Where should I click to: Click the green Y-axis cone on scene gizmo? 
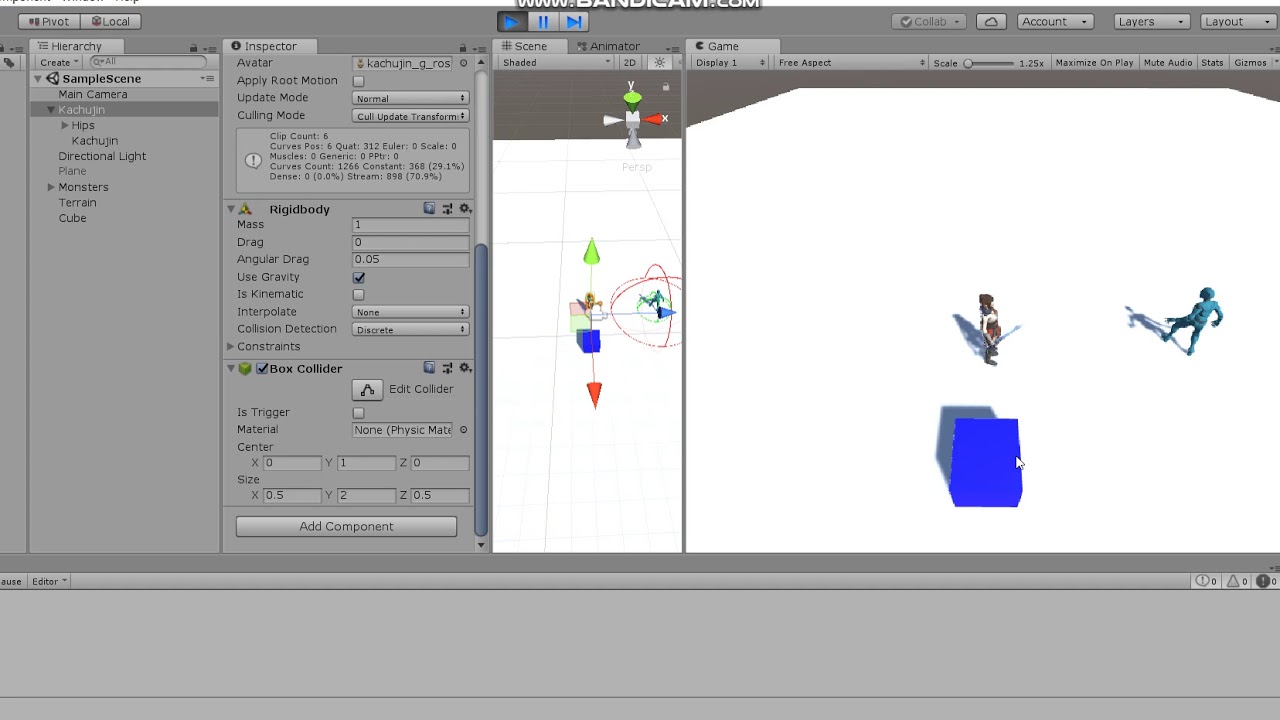[x=632, y=98]
